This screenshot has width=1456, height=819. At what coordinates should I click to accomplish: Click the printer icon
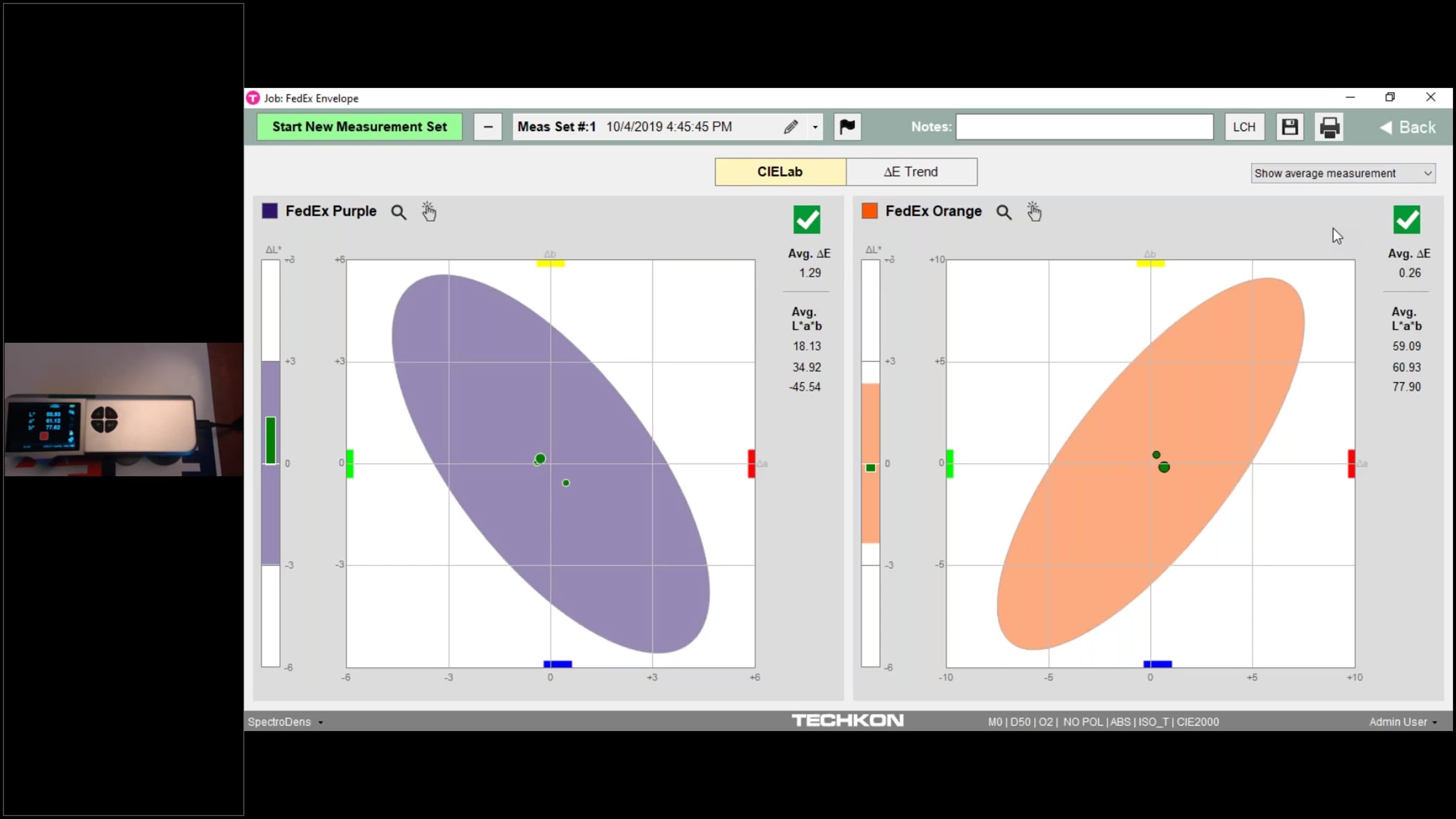[1329, 127]
